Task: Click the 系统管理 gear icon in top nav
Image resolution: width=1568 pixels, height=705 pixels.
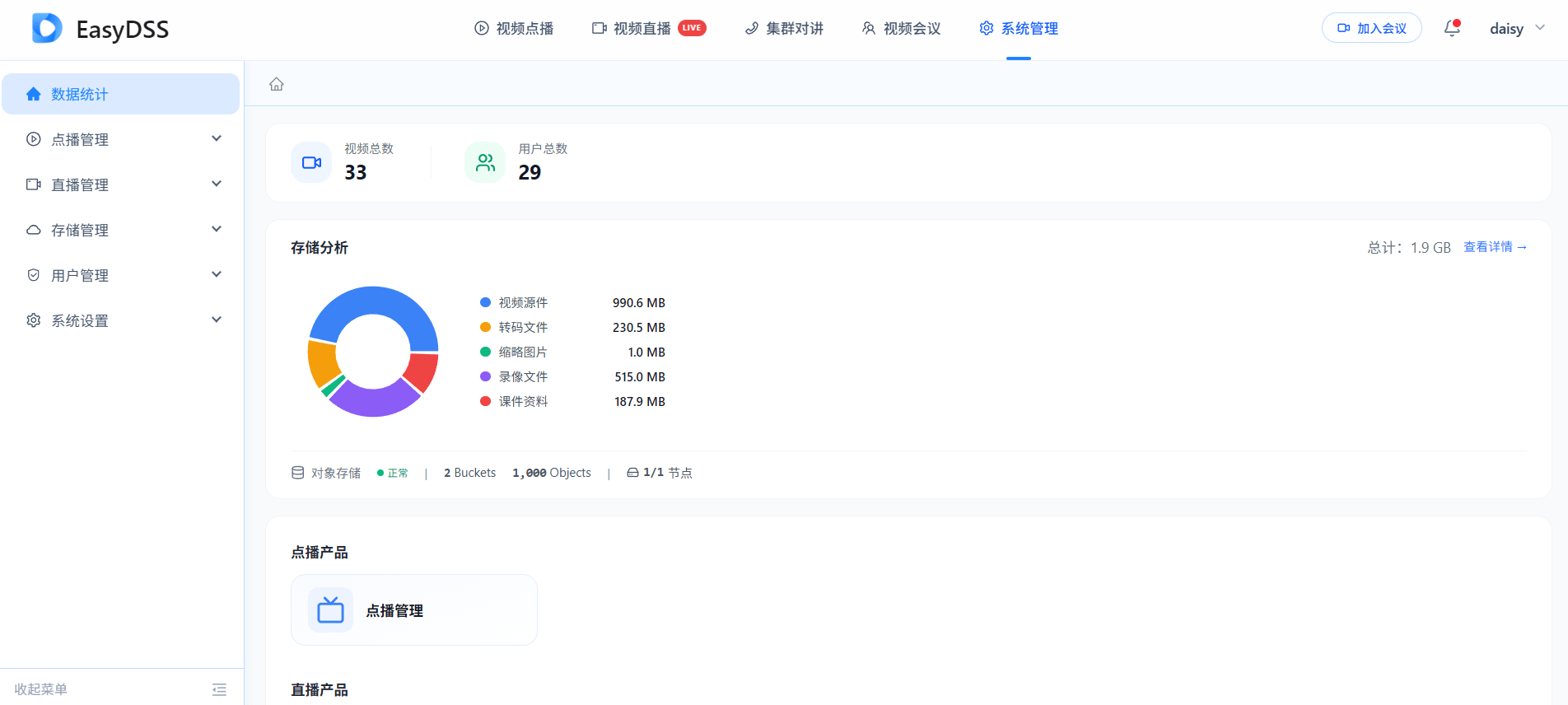Action: [x=987, y=29]
